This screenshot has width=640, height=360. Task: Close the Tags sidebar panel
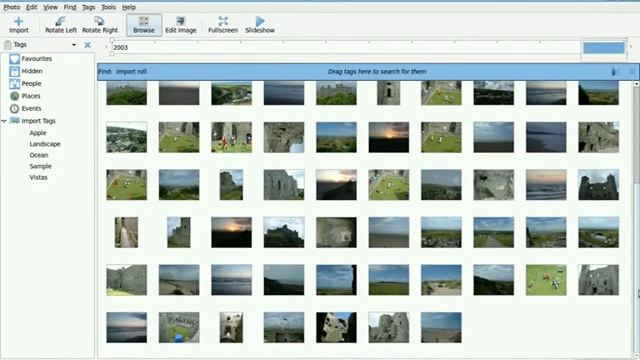coord(87,45)
